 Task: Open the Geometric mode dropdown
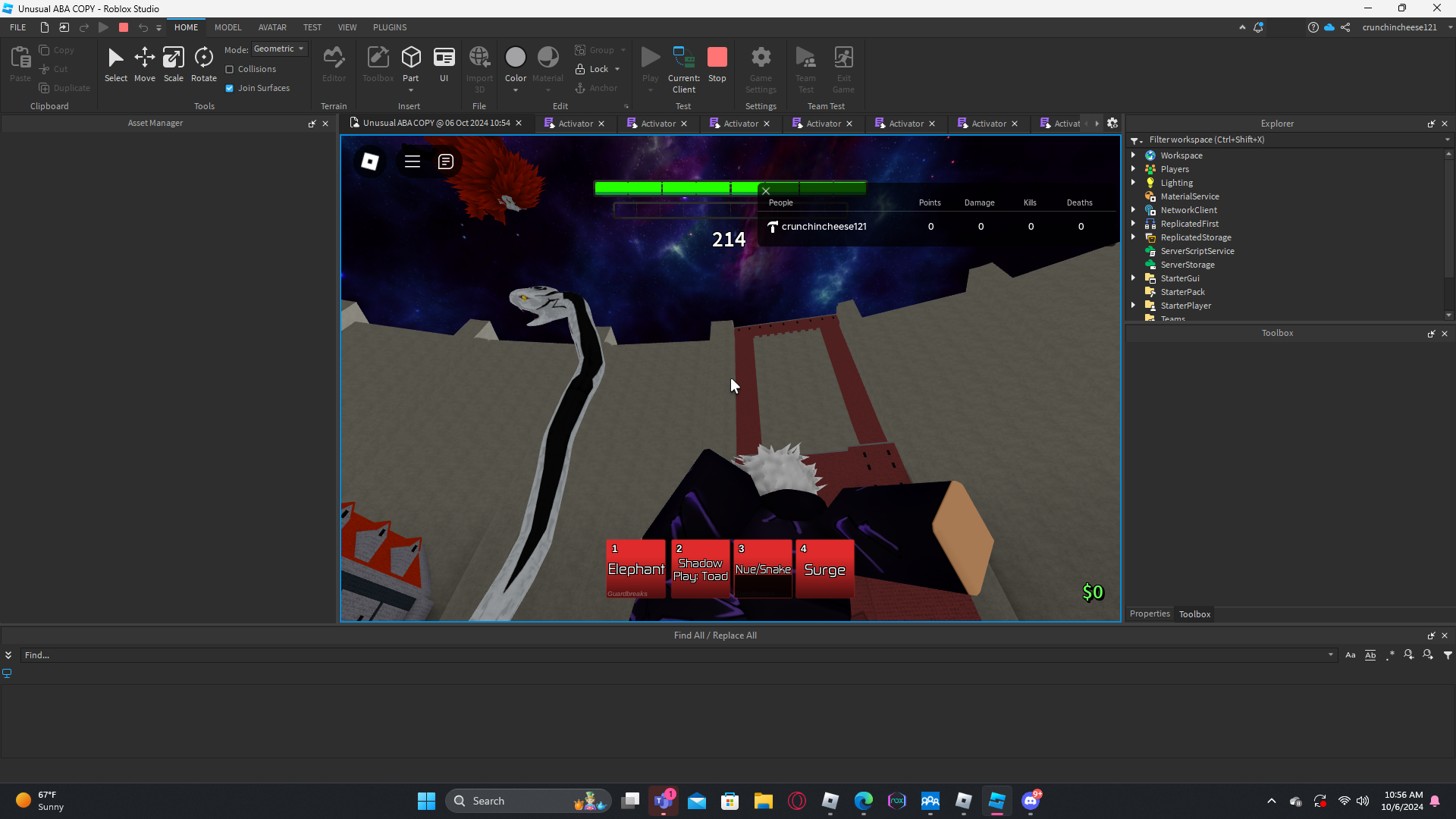point(279,49)
